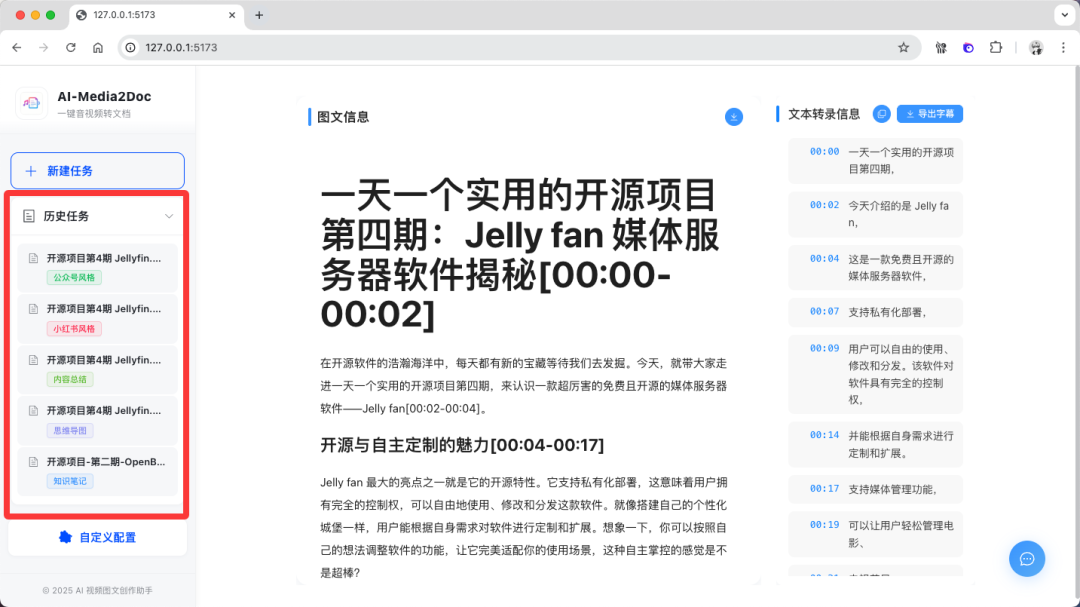Navigate back in browser
1080x607 pixels.
17,48
